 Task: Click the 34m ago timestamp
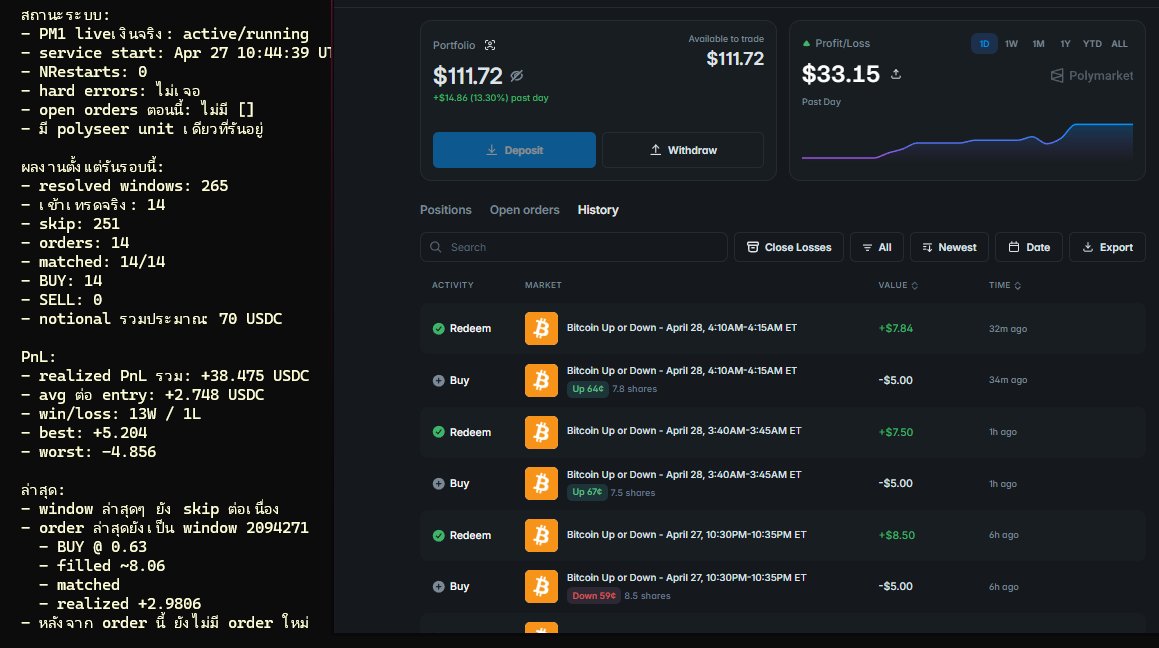pos(1007,380)
